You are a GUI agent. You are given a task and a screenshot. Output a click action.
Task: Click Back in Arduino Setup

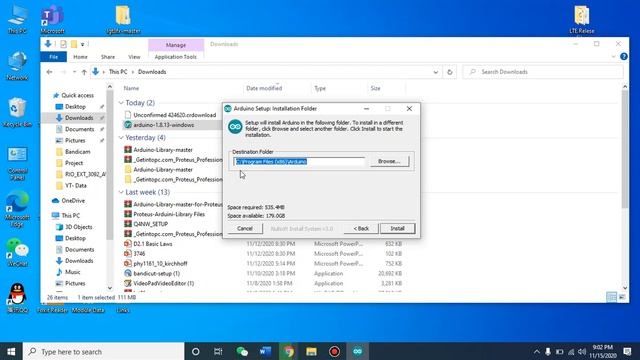click(x=361, y=229)
